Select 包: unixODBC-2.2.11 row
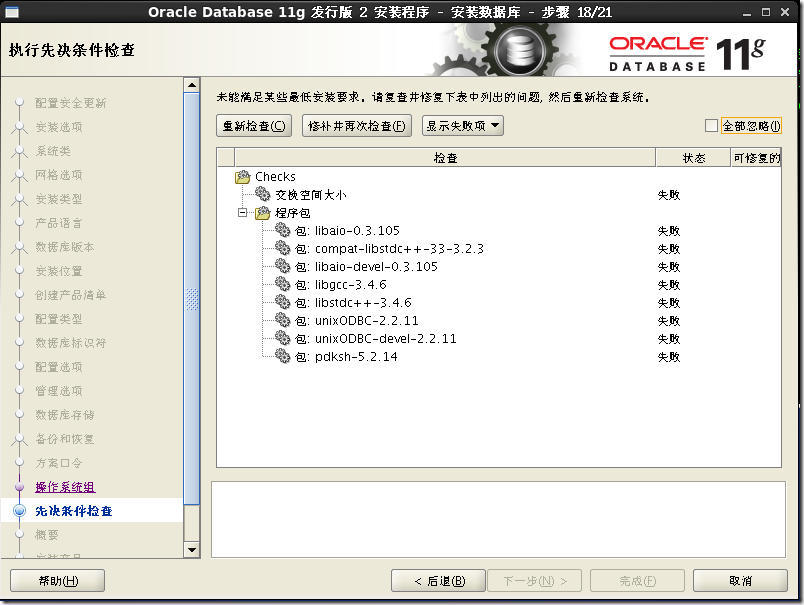 click(499, 320)
